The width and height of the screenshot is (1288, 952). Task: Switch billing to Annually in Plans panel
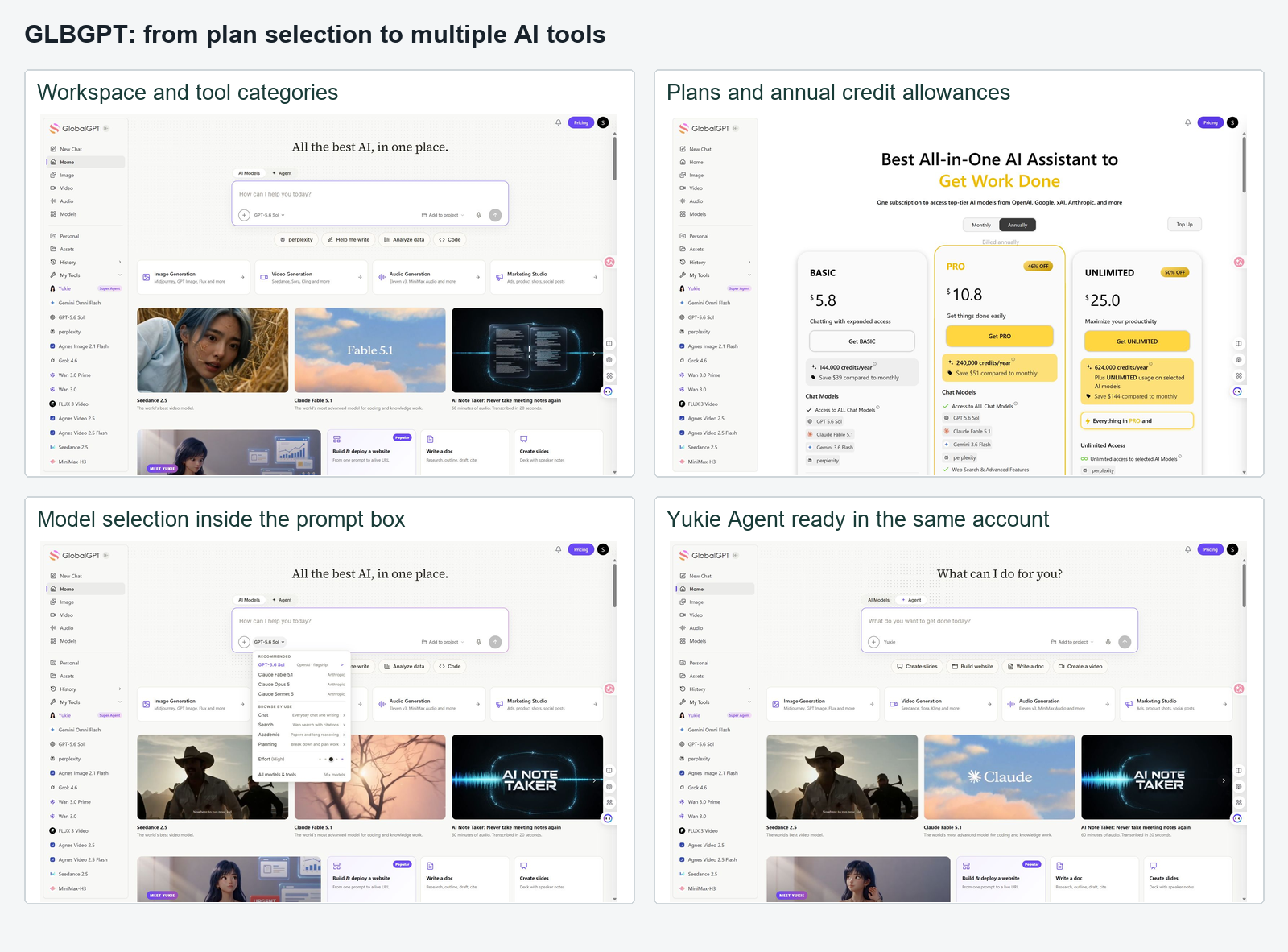1018,225
